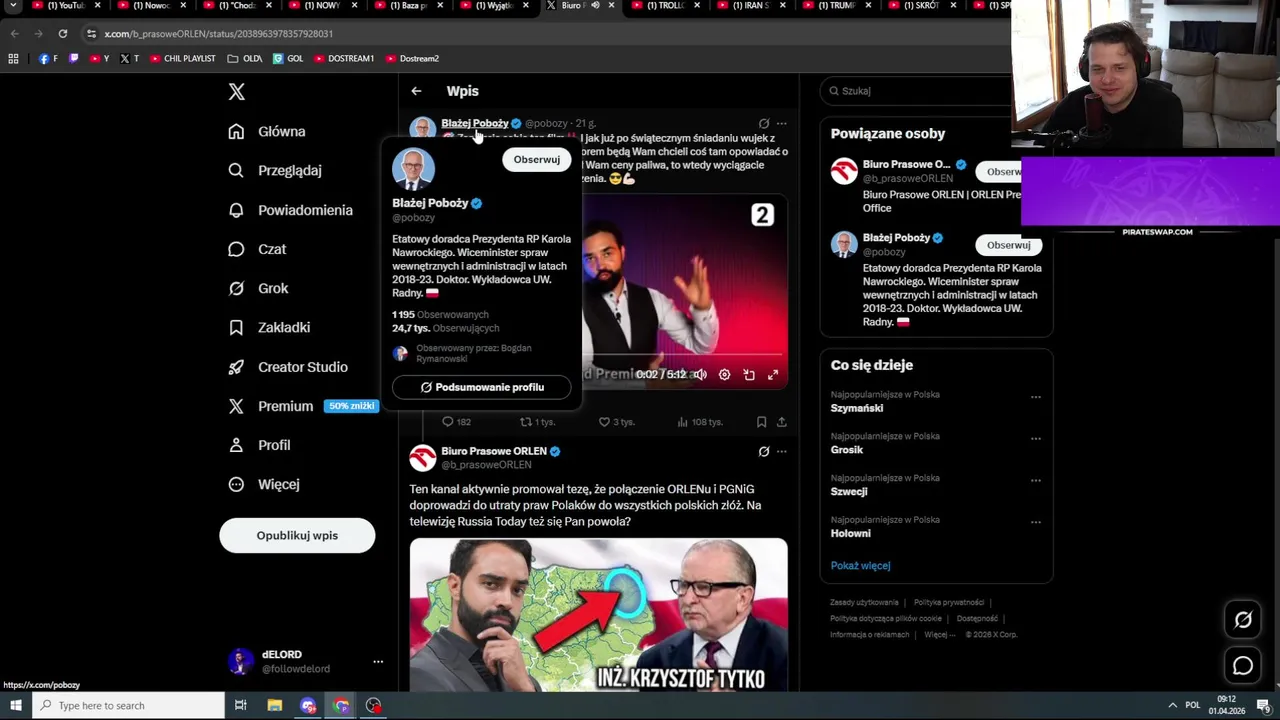View analytics showing 108 tys. views
The height and width of the screenshot is (720, 1280).
tap(700, 422)
